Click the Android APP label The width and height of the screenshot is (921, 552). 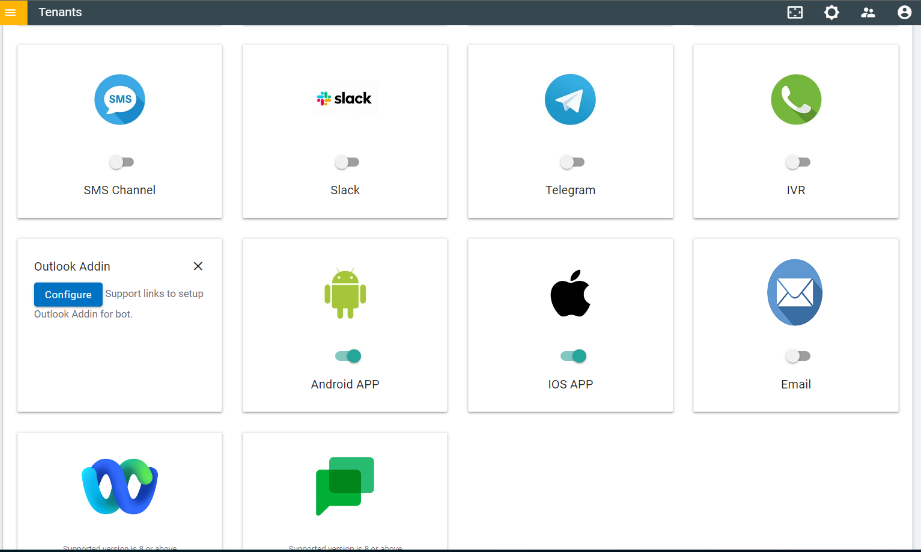(x=345, y=384)
